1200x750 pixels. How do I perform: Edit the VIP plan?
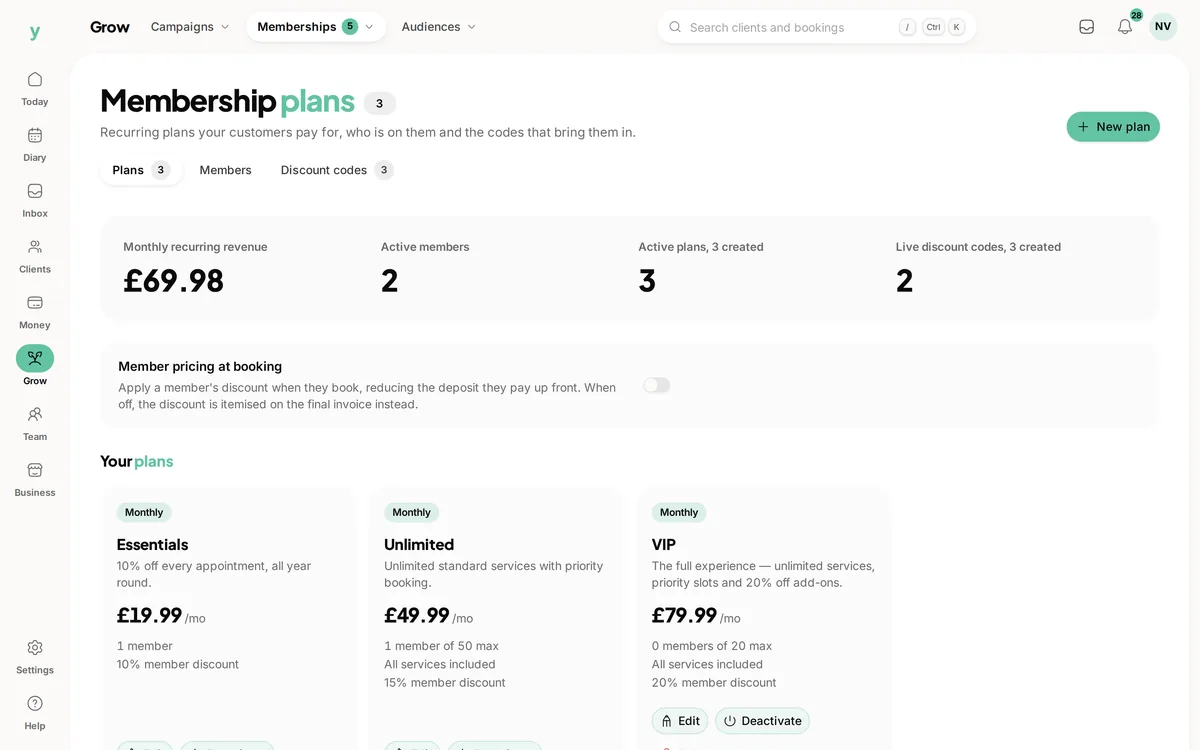click(x=680, y=721)
